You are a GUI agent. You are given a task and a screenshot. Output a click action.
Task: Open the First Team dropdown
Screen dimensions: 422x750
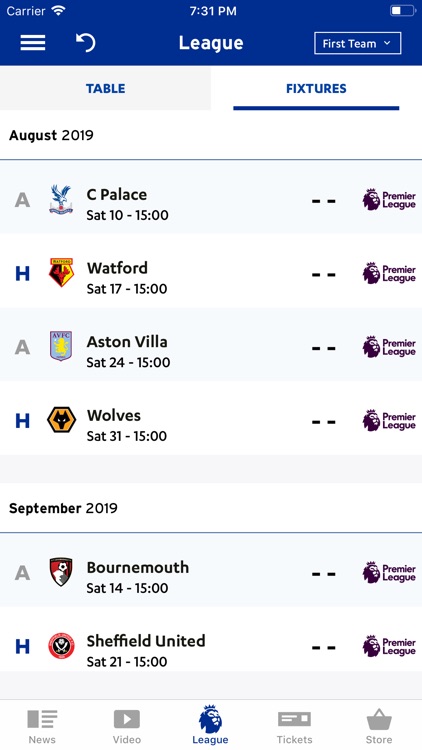click(357, 44)
